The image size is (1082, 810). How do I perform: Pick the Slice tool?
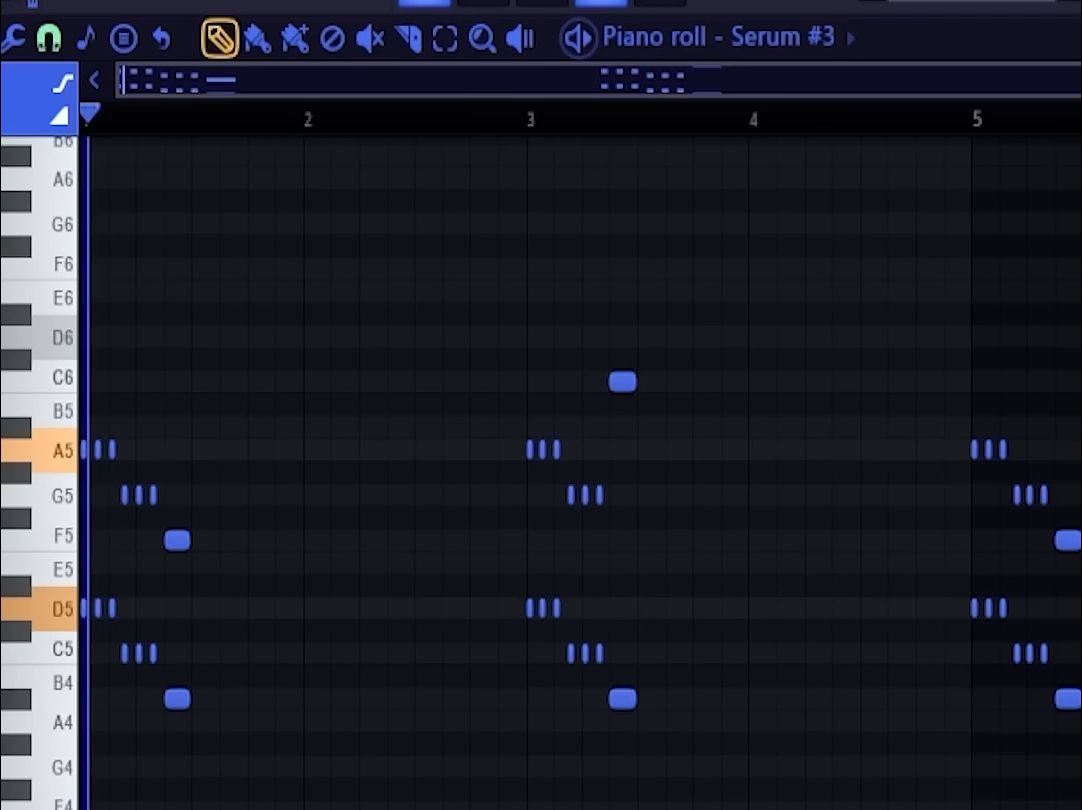pyautogui.click(x=408, y=39)
